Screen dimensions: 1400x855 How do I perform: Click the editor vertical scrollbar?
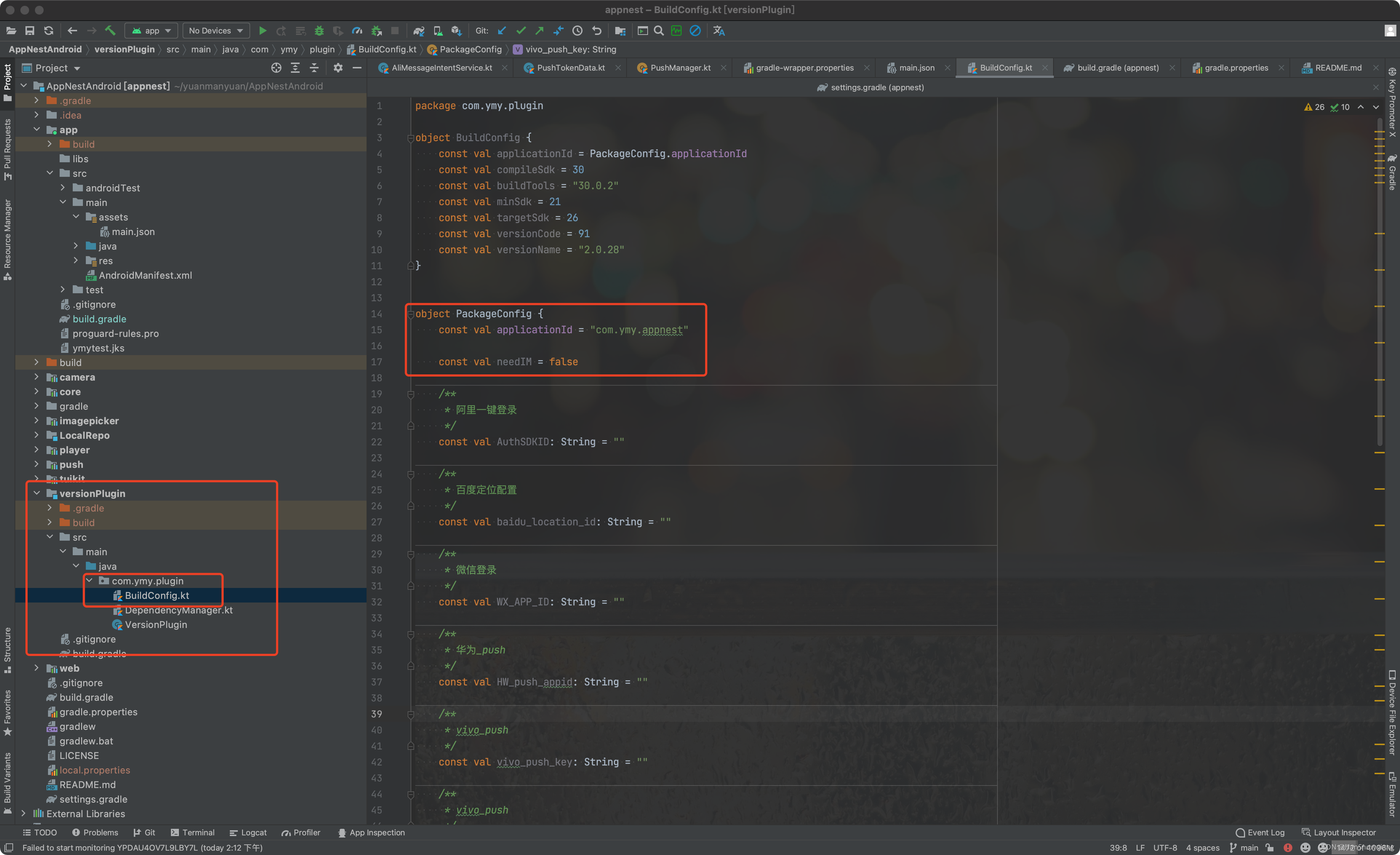pos(1380,284)
